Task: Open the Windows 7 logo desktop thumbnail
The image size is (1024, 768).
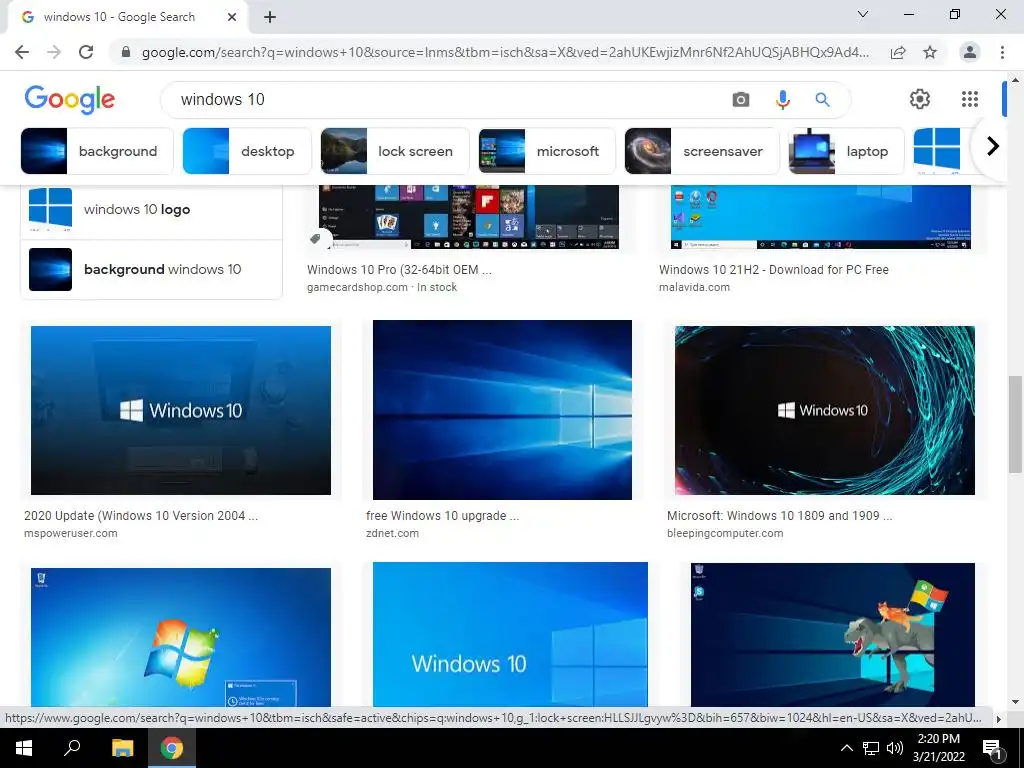Action: [x=181, y=637]
